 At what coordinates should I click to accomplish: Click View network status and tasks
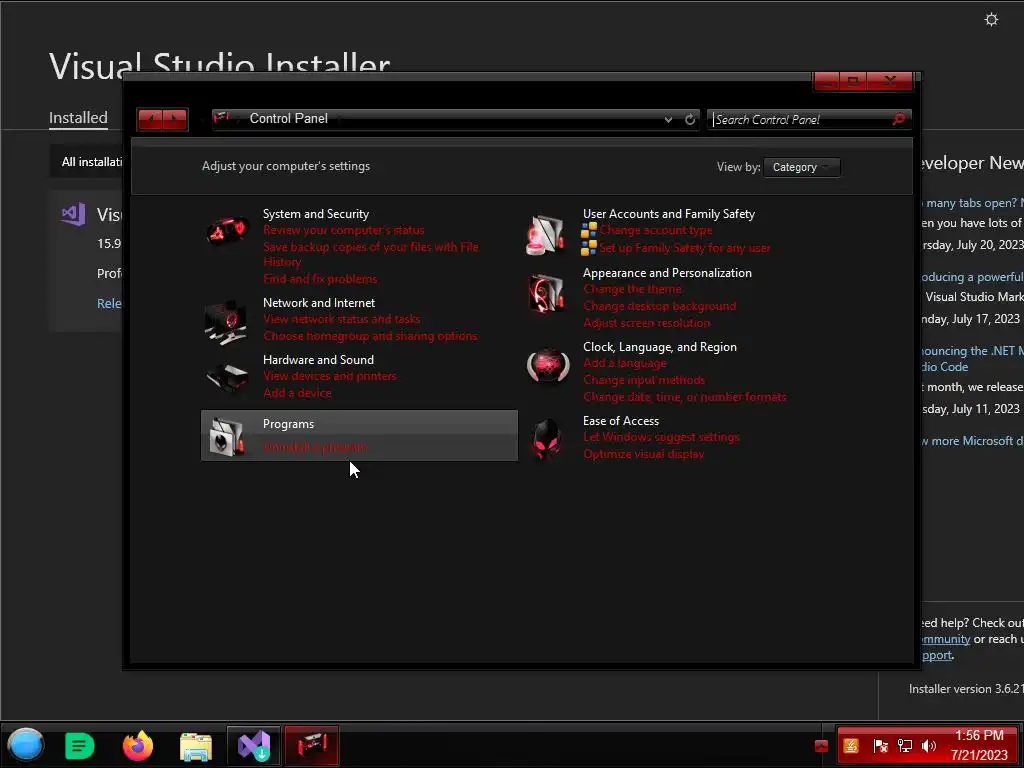[x=342, y=319]
